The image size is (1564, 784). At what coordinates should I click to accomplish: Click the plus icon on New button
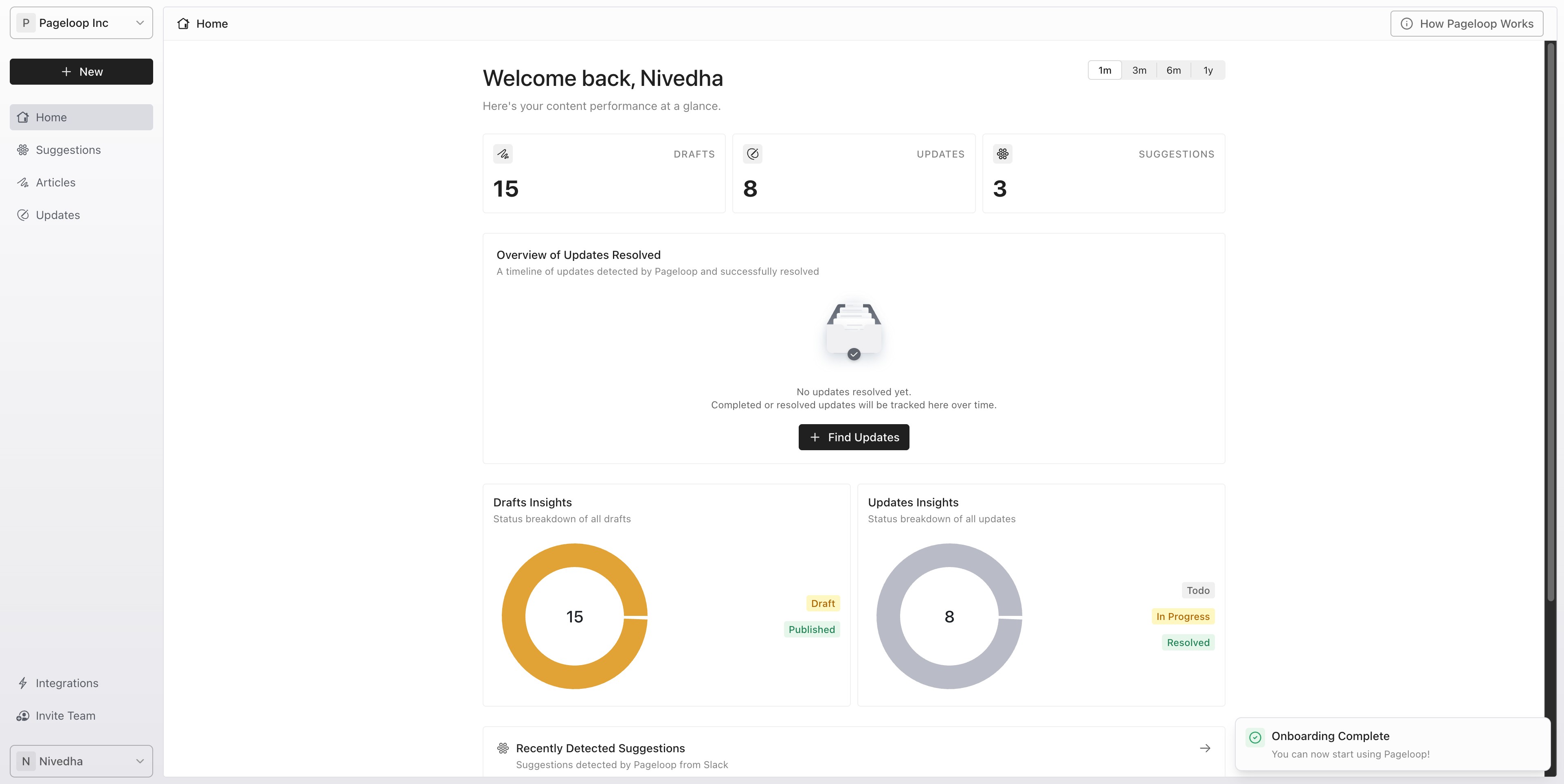66,72
